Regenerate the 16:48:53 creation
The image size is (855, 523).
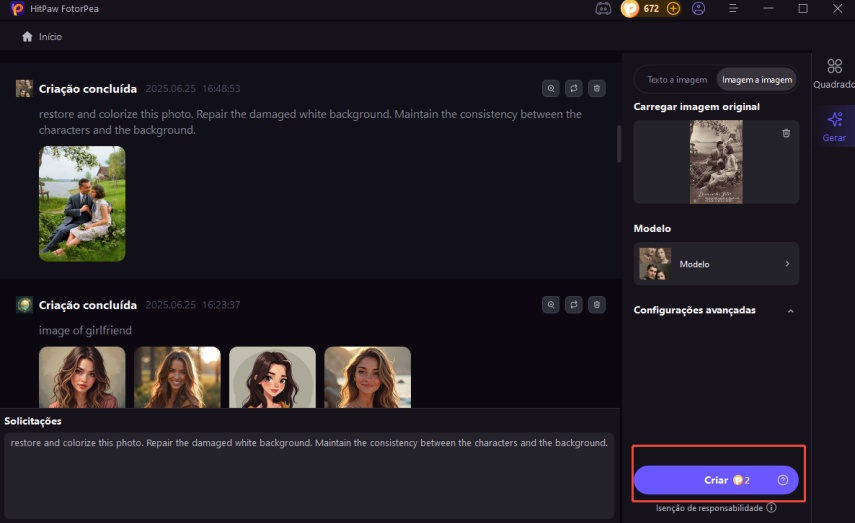[x=574, y=88]
